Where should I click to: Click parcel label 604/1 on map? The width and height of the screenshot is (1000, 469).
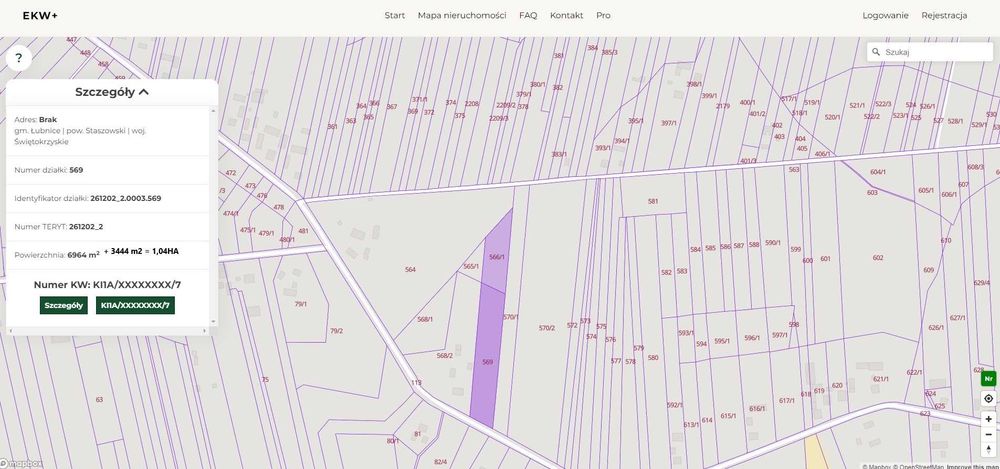tap(878, 172)
